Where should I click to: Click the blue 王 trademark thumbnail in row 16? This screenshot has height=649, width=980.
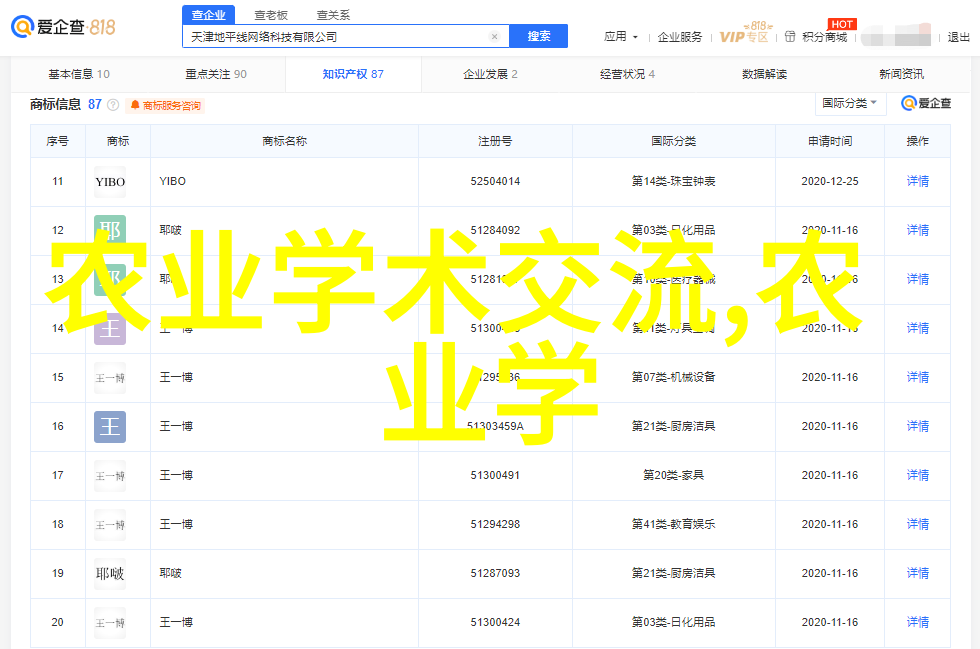pyautogui.click(x=110, y=427)
